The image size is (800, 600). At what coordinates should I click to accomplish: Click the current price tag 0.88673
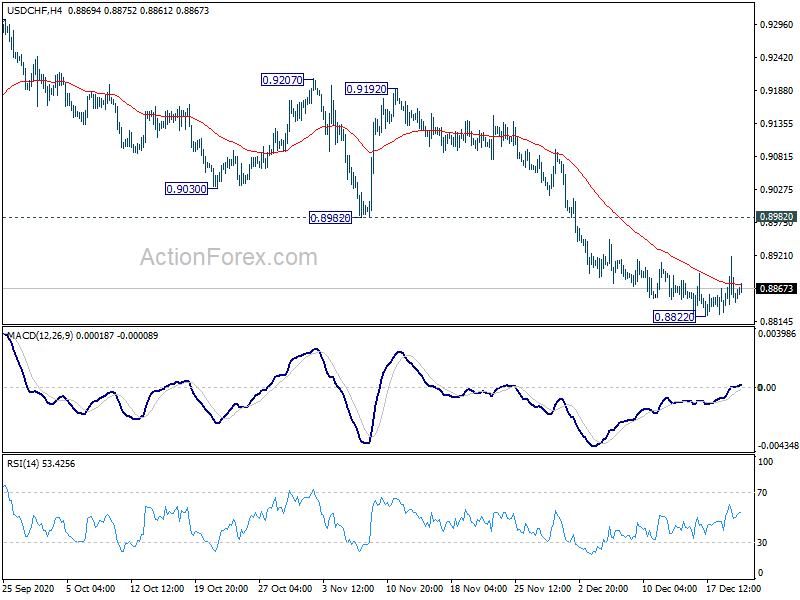776,289
